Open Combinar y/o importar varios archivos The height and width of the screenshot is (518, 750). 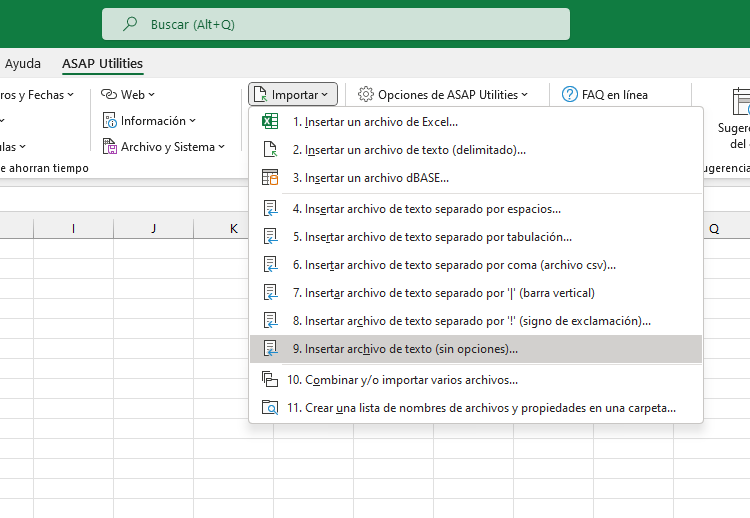coord(476,380)
